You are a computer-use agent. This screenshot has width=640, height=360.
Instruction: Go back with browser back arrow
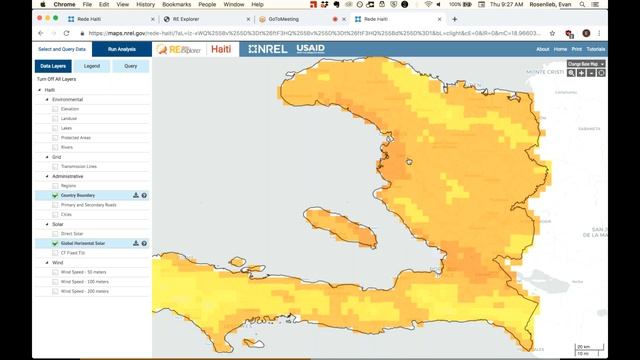point(40,33)
